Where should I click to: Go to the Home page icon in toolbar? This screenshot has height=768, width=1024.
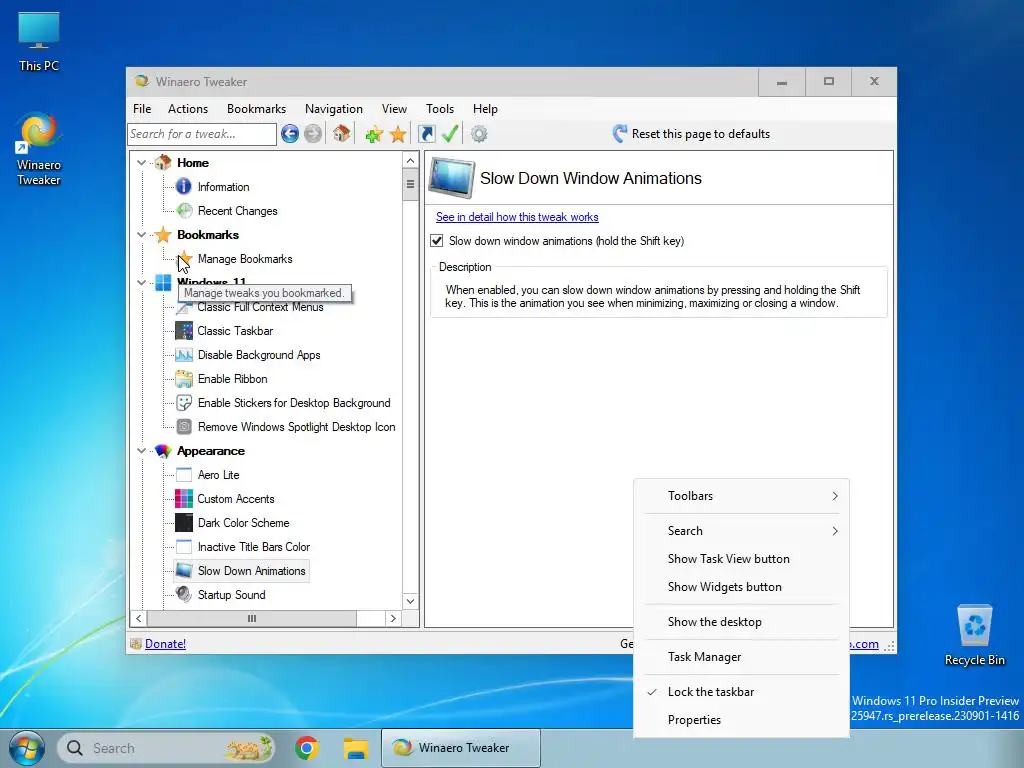point(341,134)
